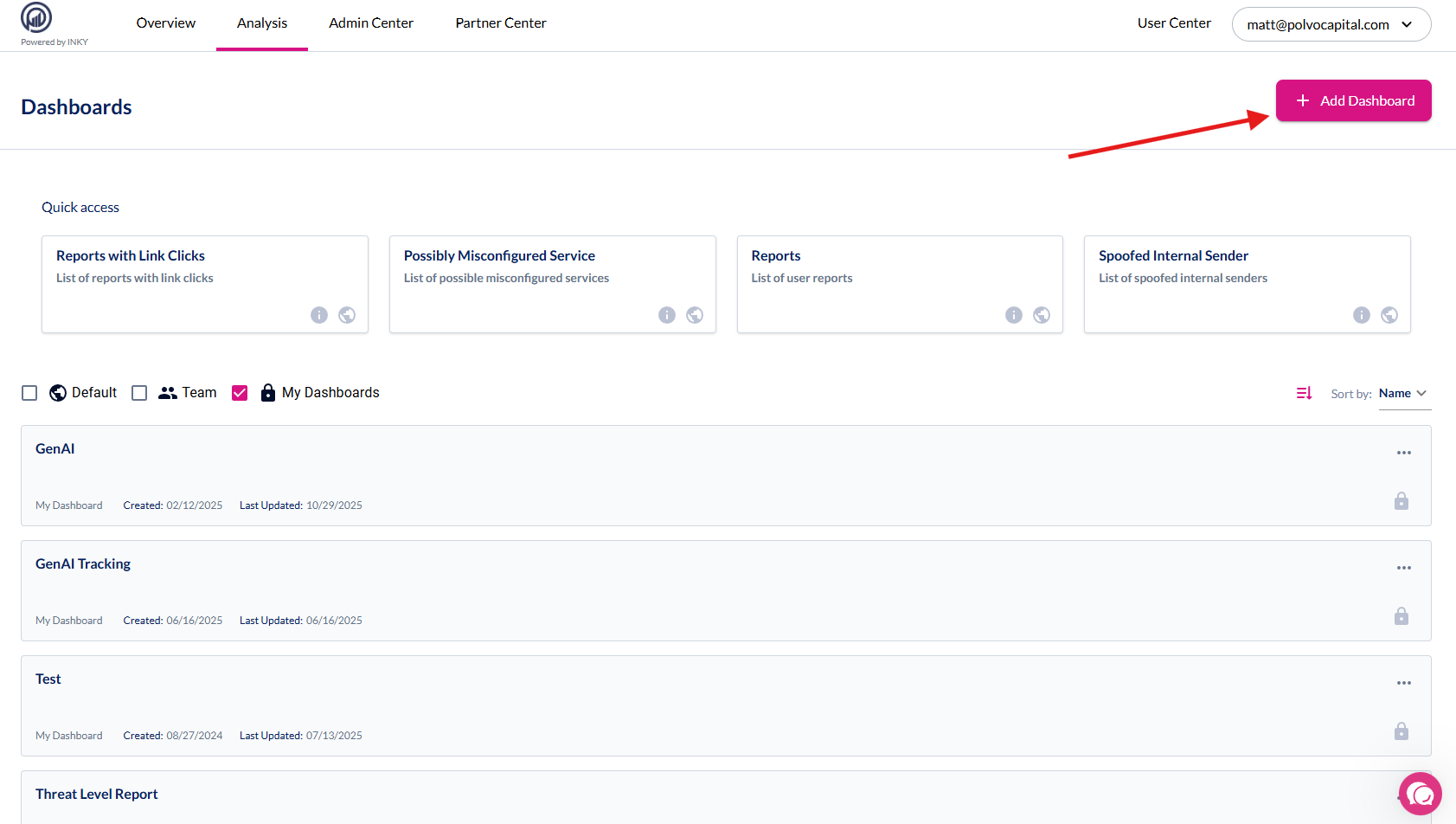This screenshot has height=824, width=1456.
Task: Open the GenAI dashboard
Action: [x=726, y=475]
